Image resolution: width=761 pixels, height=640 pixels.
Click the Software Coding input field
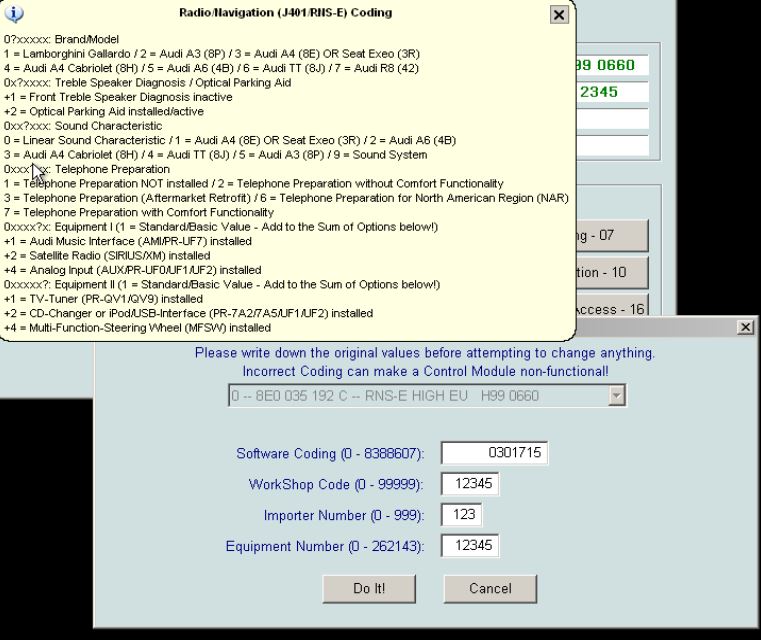494,453
